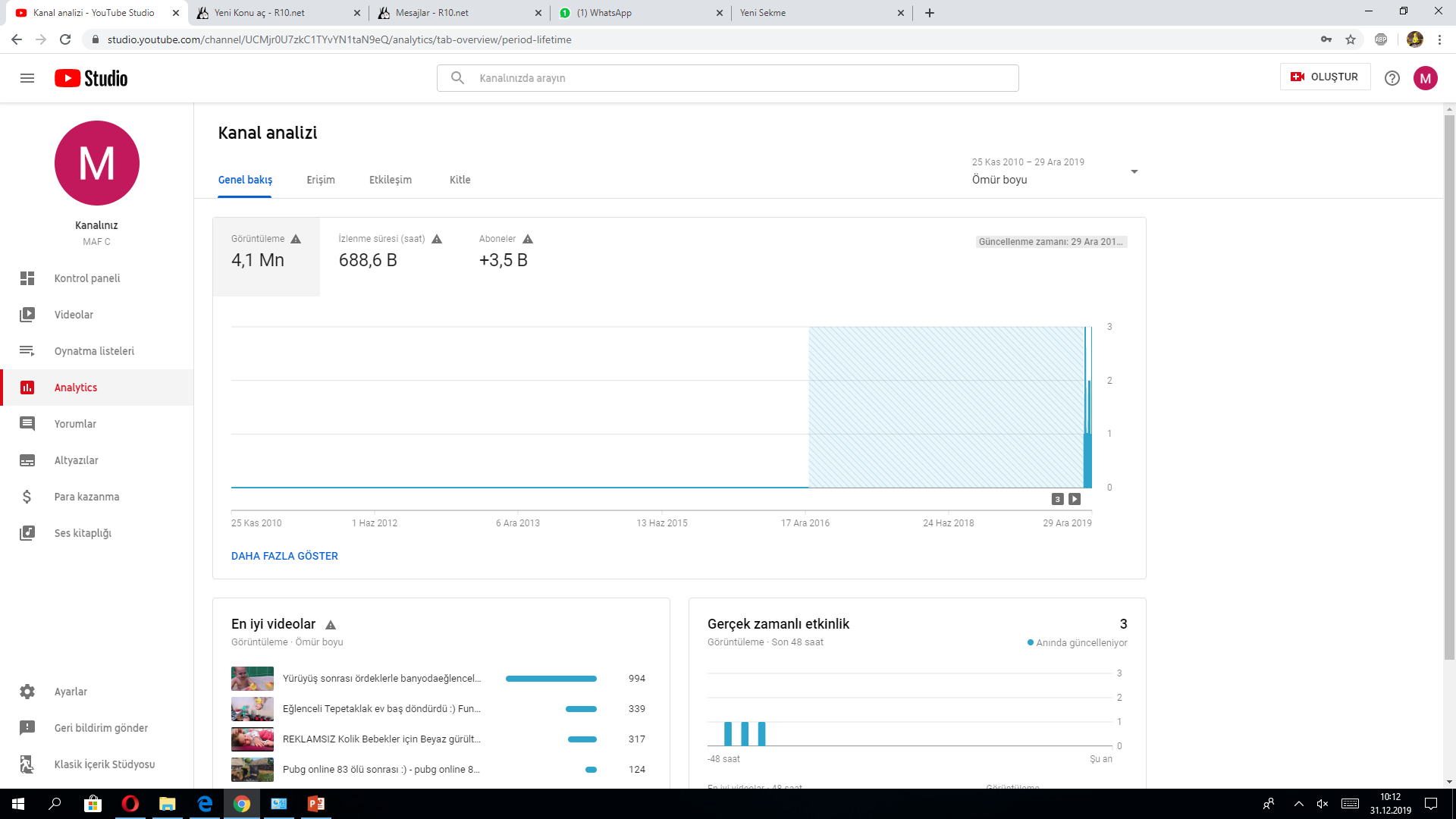Open the saved passwords key icon

[1326, 39]
